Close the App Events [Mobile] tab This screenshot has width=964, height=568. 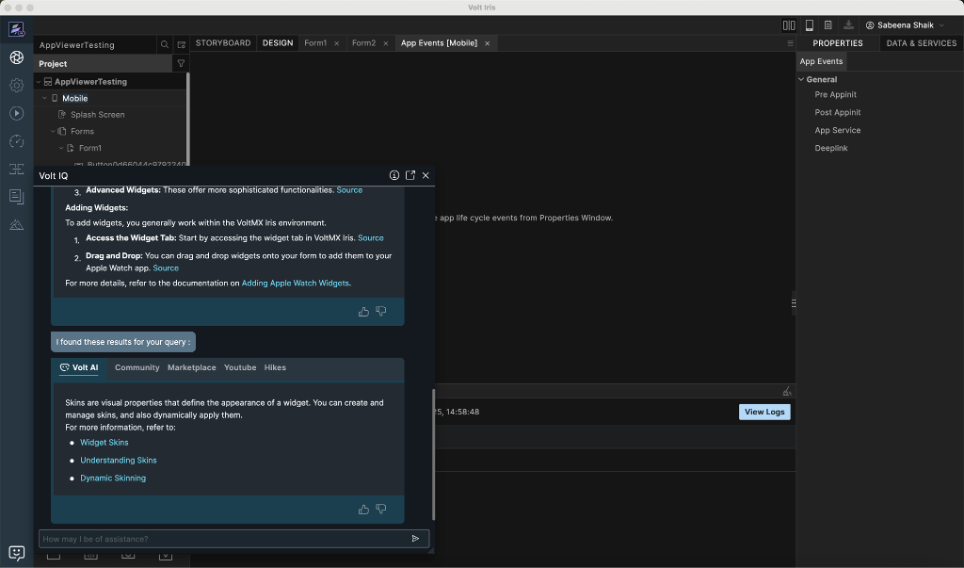[487, 44]
